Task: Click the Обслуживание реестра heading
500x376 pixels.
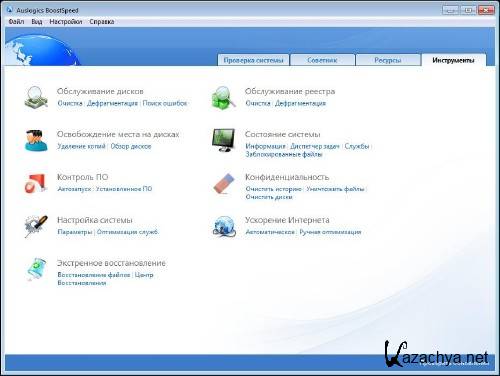Action: 290,91
